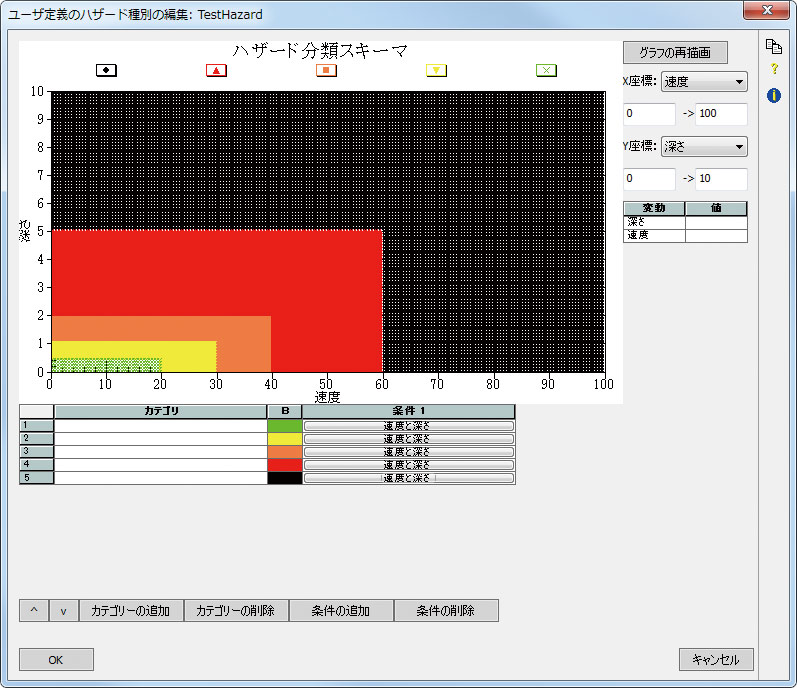Screen dimensions: 797x688
Task: Click the copy icon in right sidebar
Action: click(x=773, y=46)
